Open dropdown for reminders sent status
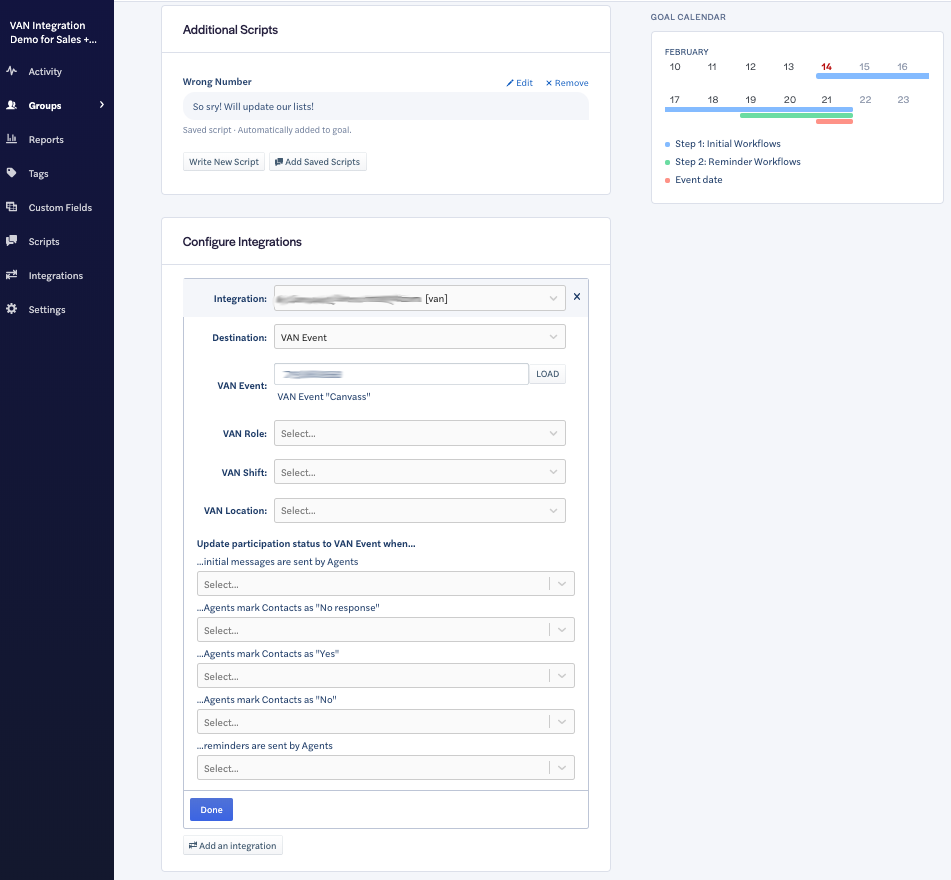 [386, 768]
